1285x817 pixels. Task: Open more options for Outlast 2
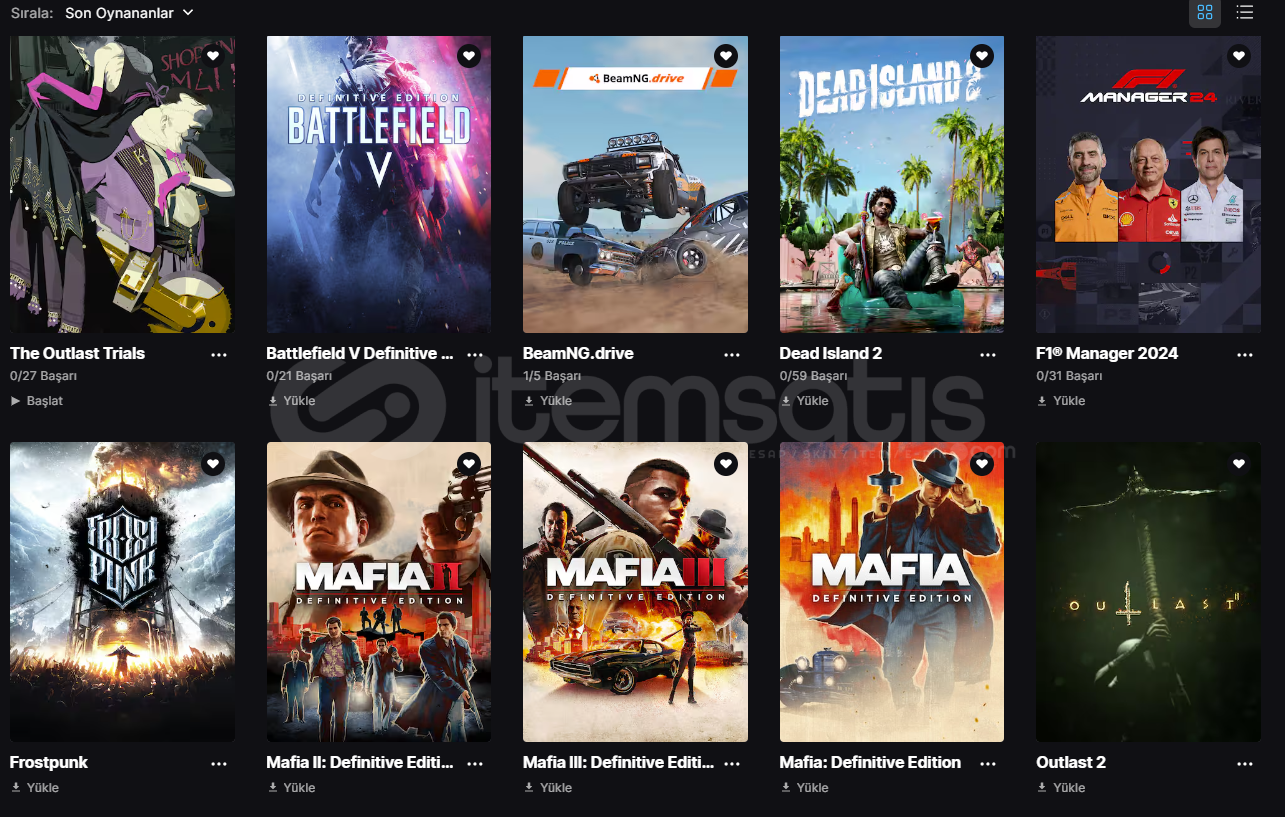[1245, 764]
